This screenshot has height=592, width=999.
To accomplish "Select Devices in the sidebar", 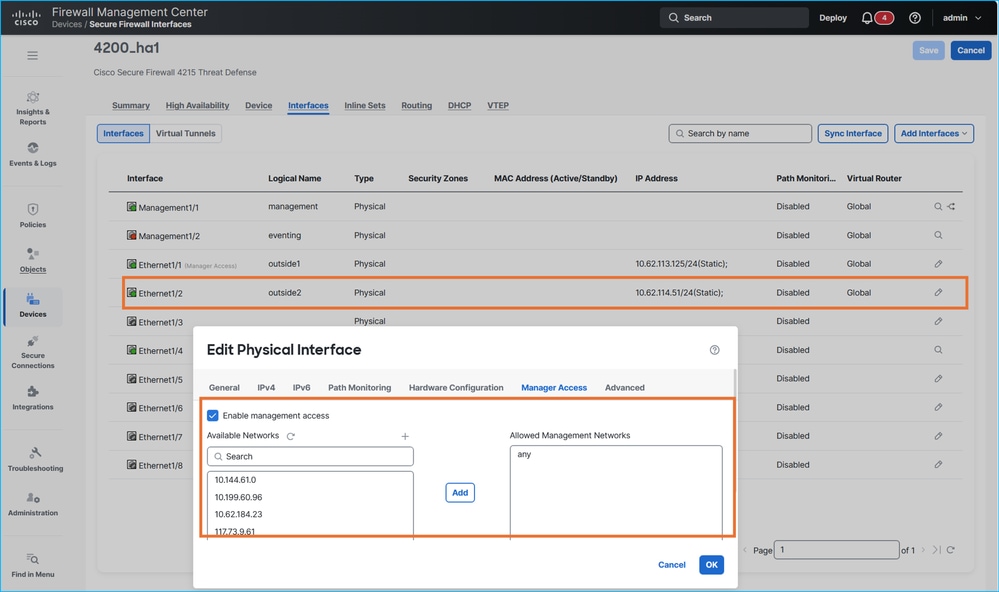I will pos(32,306).
